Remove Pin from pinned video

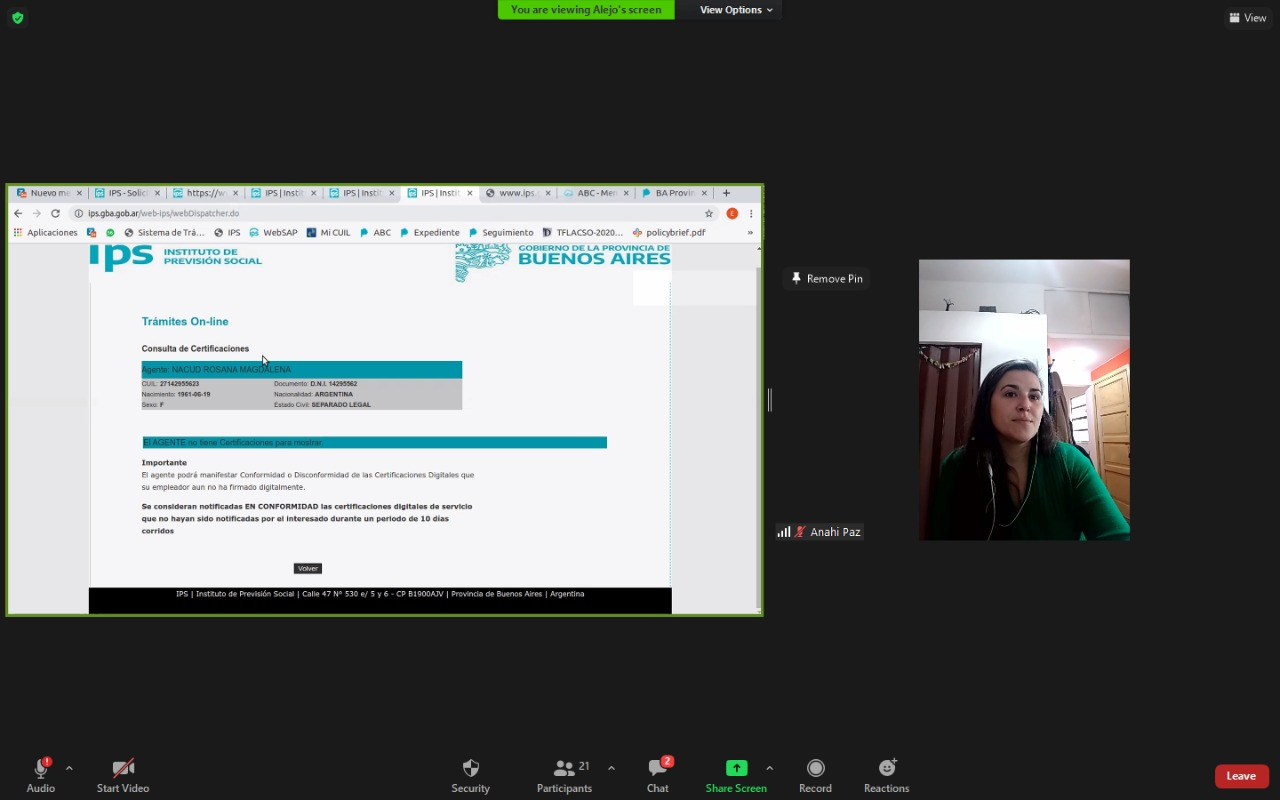coord(826,278)
